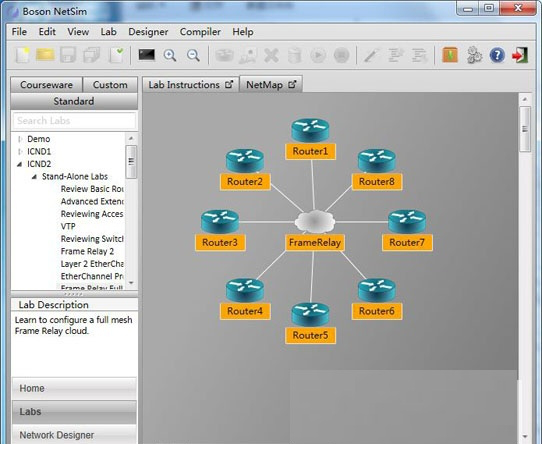Click the grayed add router device icon
542x461 pixels.
pyautogui.click(x=224, y=55)
